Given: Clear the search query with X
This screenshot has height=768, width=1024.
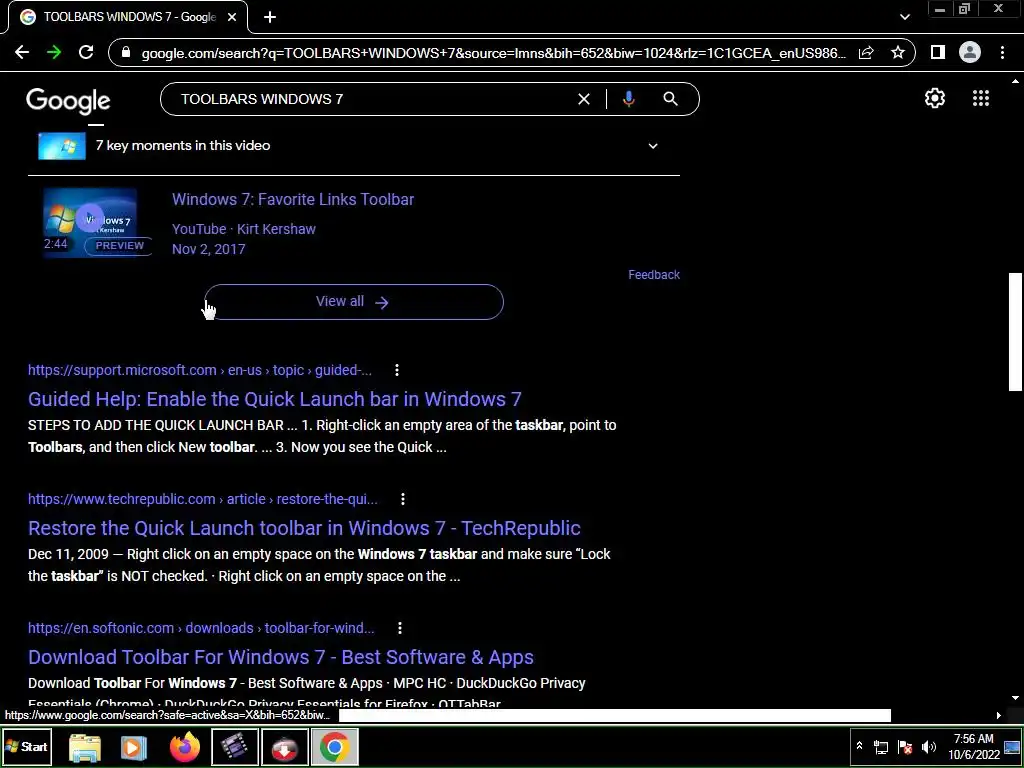Looking at the screenshot, I should point(584,99).
